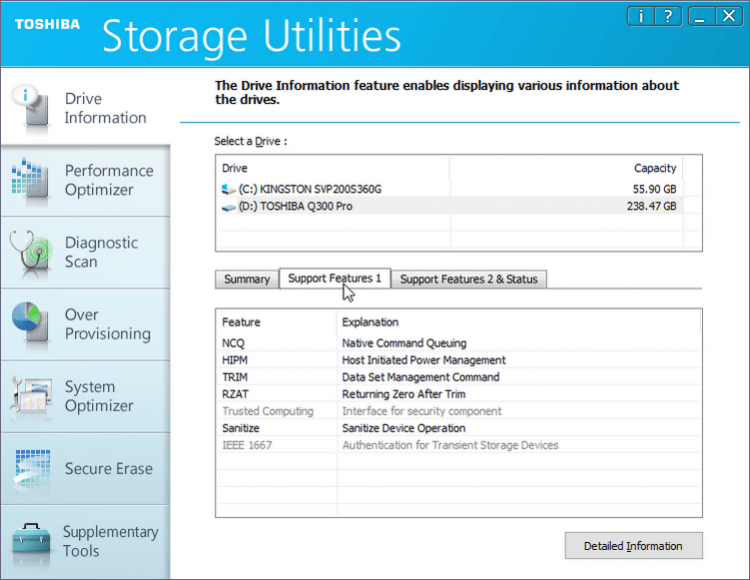Select the Performance Optimizer icon
This screenshot has width=750, height=580.
tap(30, 180)
